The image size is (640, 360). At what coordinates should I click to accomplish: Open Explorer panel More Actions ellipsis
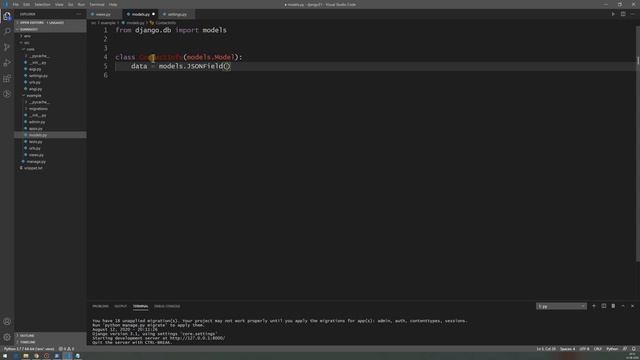[79, 14]
